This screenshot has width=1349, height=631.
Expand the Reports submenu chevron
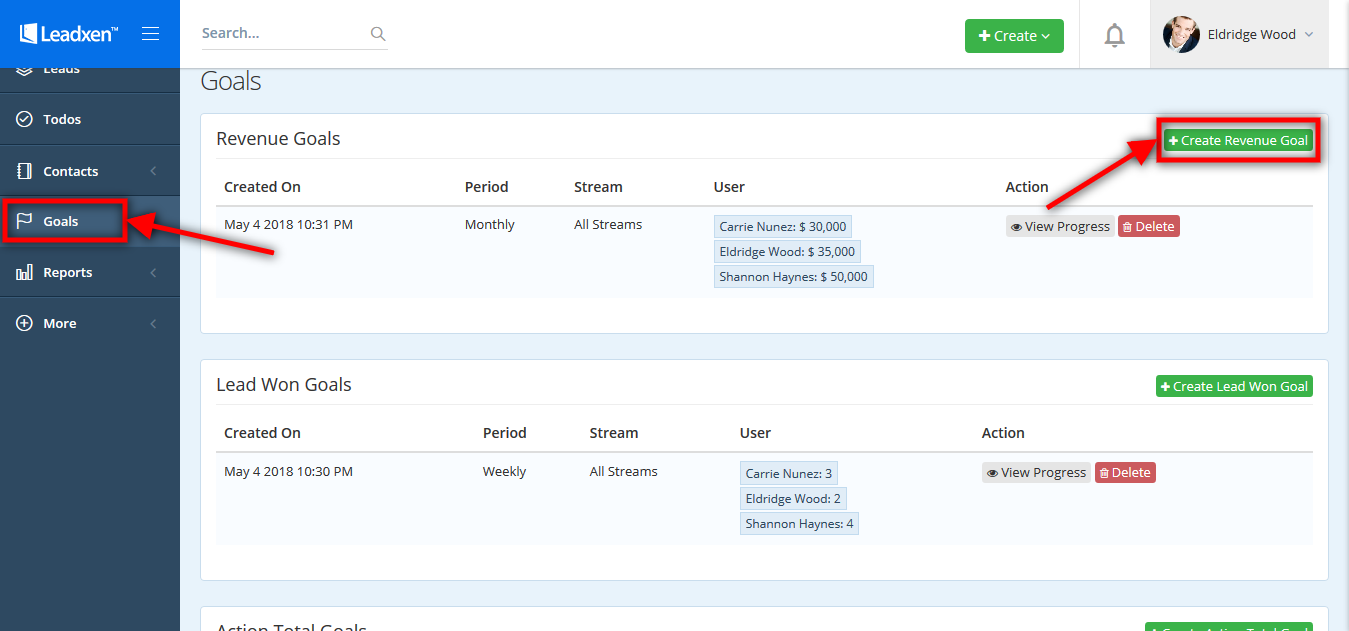click(x=153, y=272)
